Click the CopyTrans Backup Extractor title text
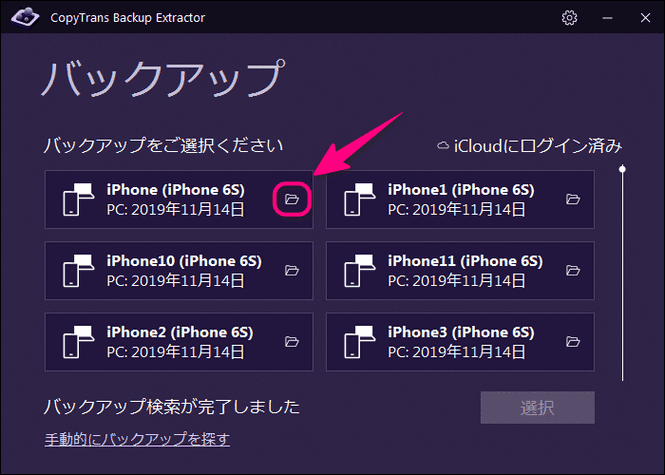This screenshot has width=665, height=475. (128, 18)
